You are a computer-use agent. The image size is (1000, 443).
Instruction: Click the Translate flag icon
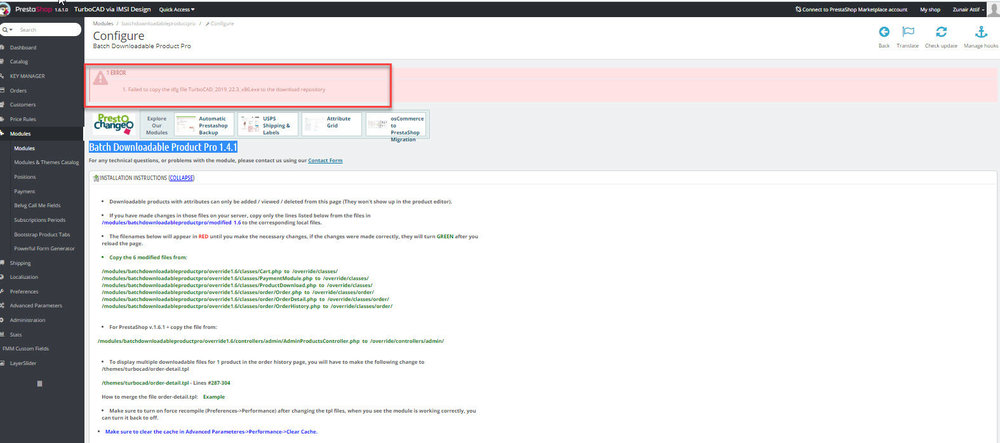908,33
